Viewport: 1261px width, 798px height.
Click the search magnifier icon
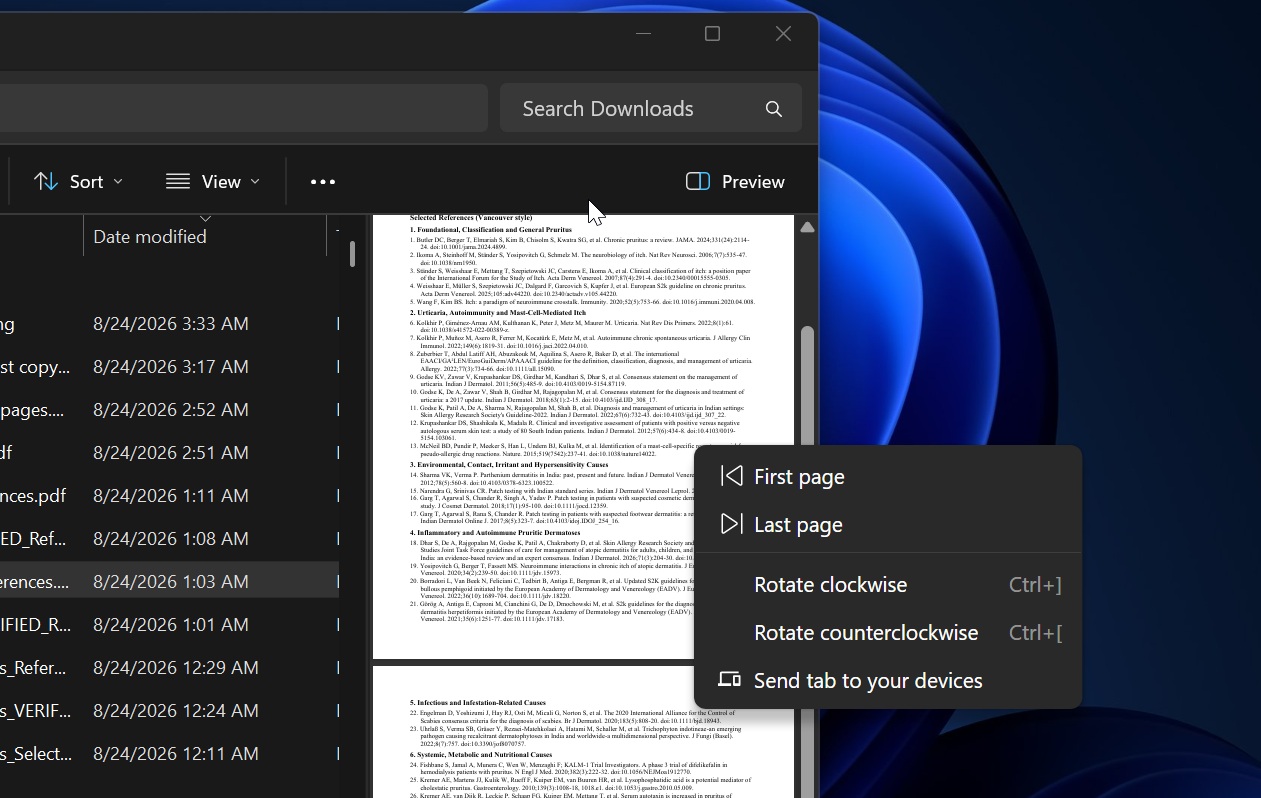[773, 109]
